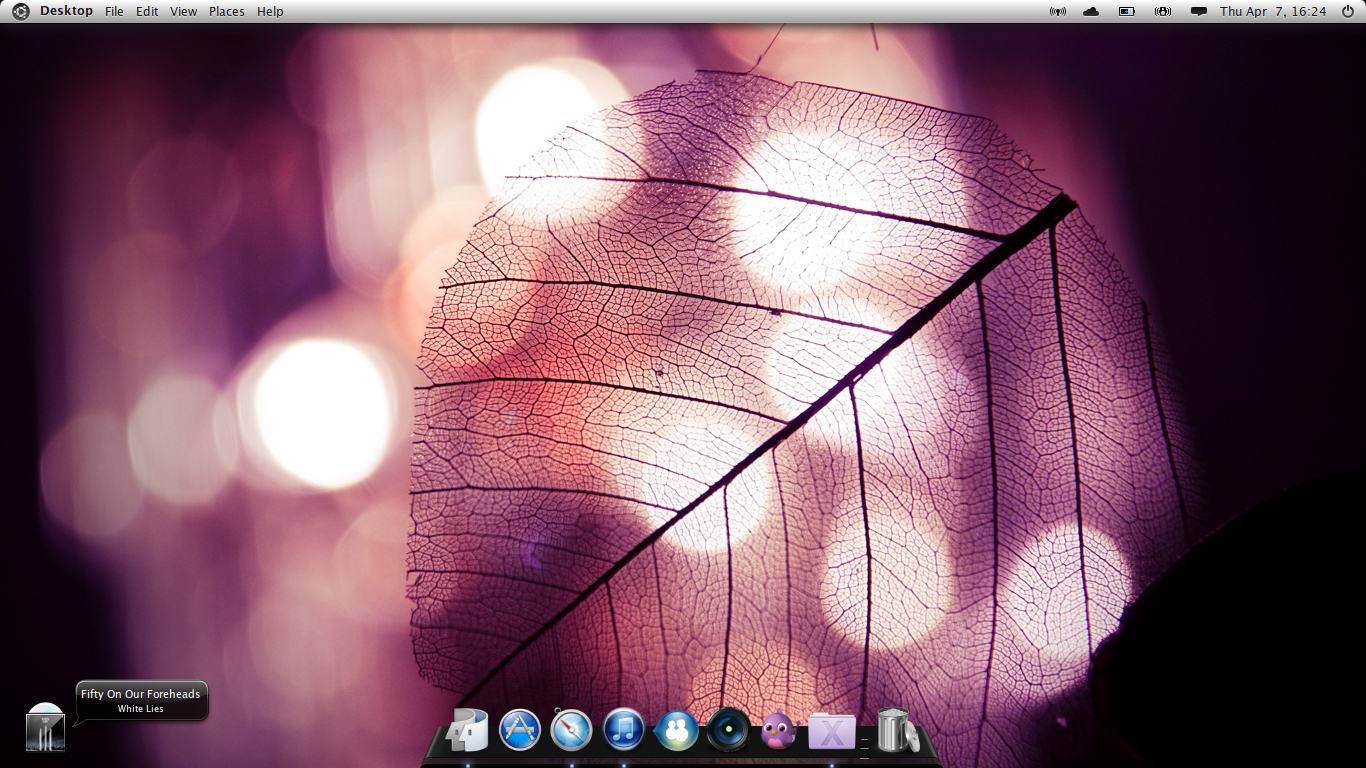Click the song title Fifty On Our Foreheads
This screenshot has width=1366, height=768.
pos(141,694)
